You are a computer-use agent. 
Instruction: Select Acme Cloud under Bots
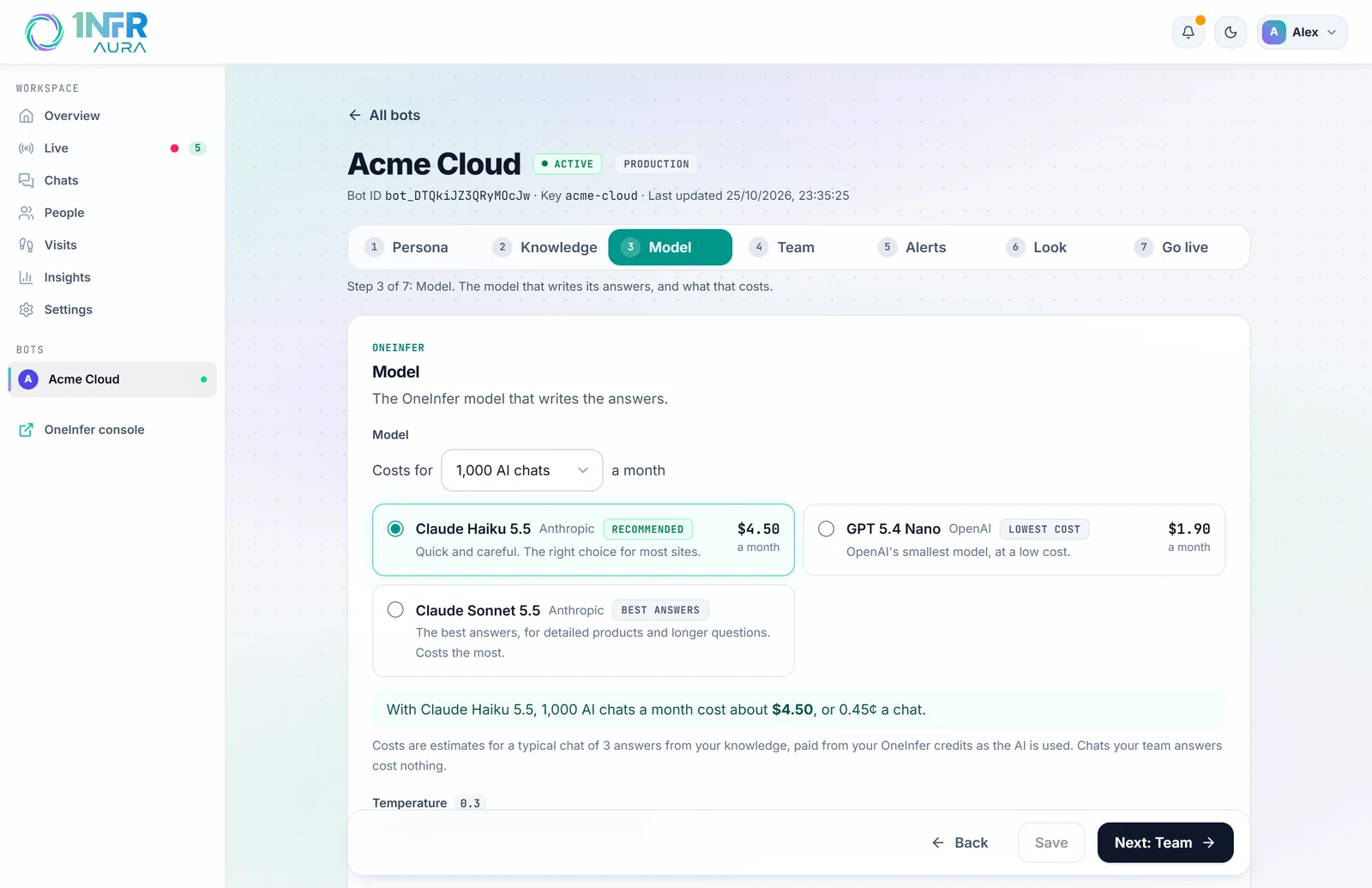112,379
